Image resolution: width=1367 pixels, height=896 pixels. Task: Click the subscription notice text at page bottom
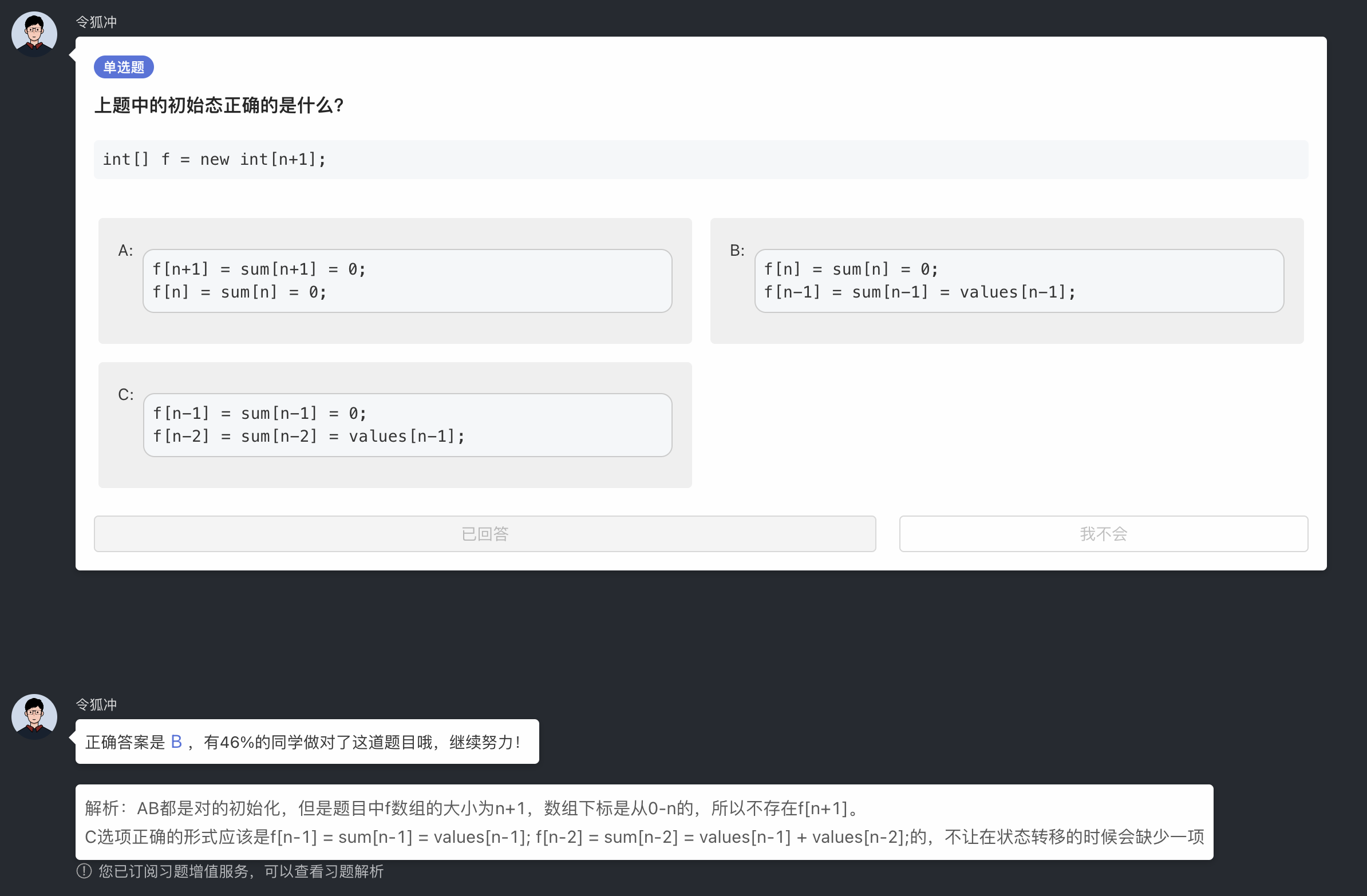tap(240, 871)
